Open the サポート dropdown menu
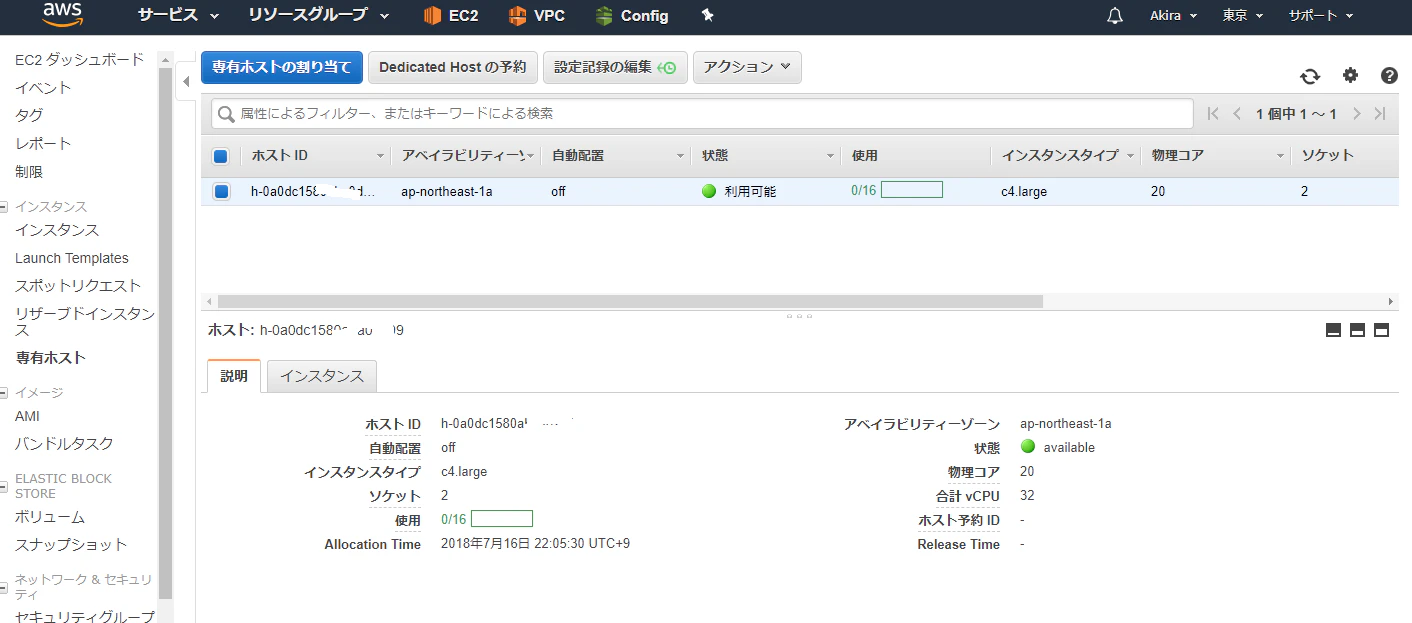The width and height of the screenshot is (1412, 623). pyautogui.click(x=1319, y=16)
